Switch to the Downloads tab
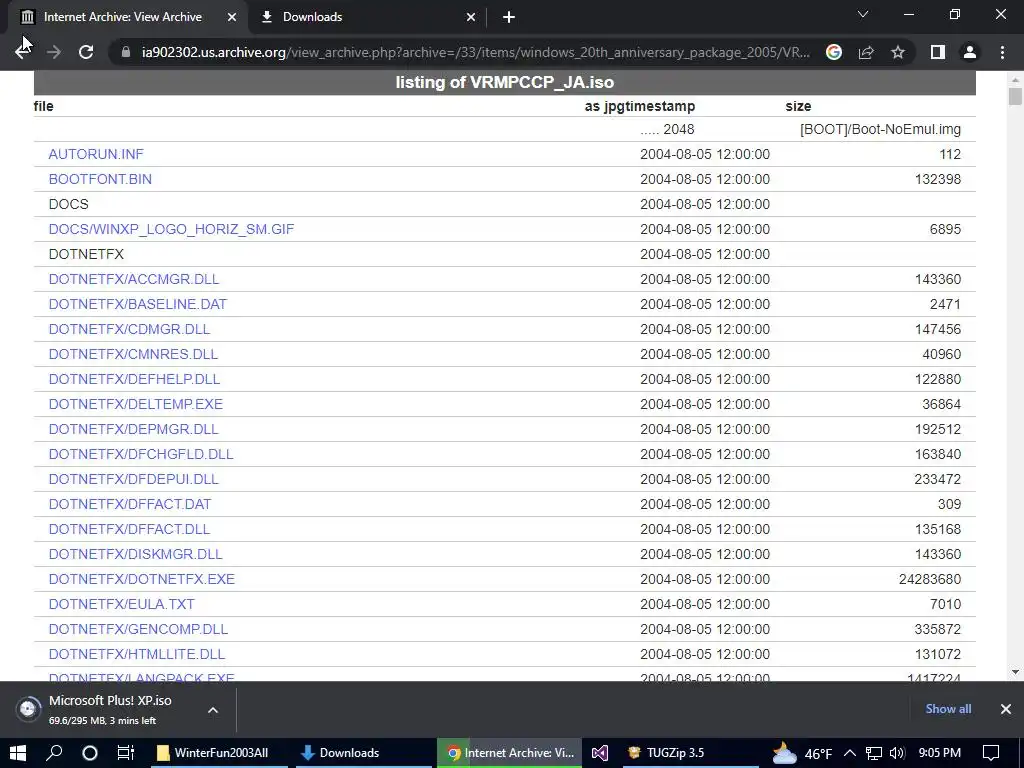This screenshot has width=1024, height=768. point(367,17)
